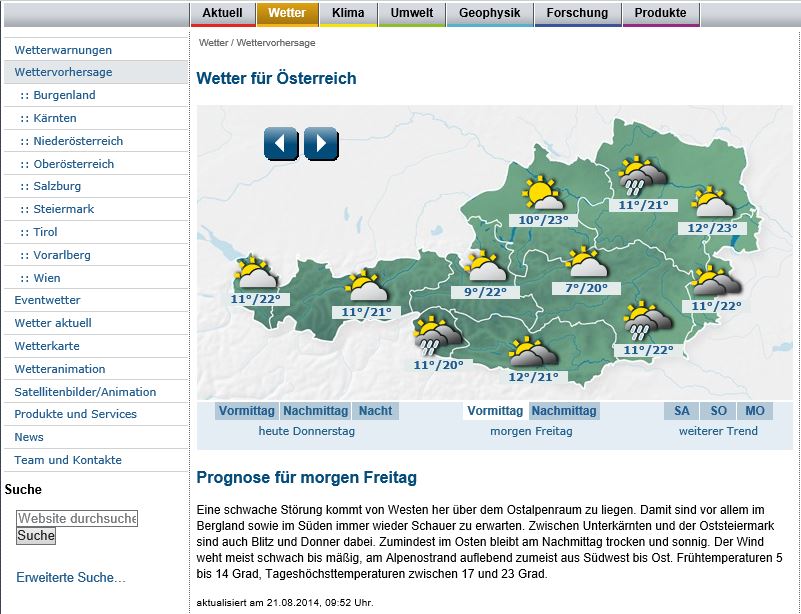Viewport: 801px width, 614px height.
Task: Click the 12°/21° temperature label
Action: tap(533, 377)
